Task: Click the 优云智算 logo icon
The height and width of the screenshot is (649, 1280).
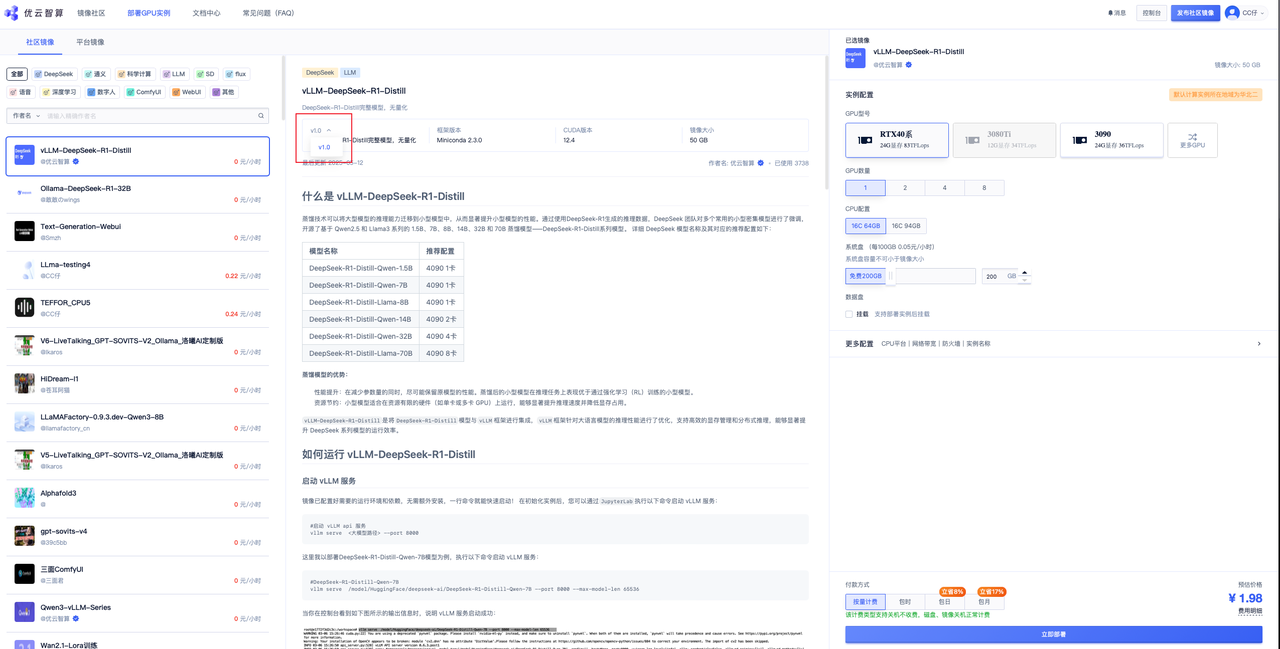Action: pos(12,13)
